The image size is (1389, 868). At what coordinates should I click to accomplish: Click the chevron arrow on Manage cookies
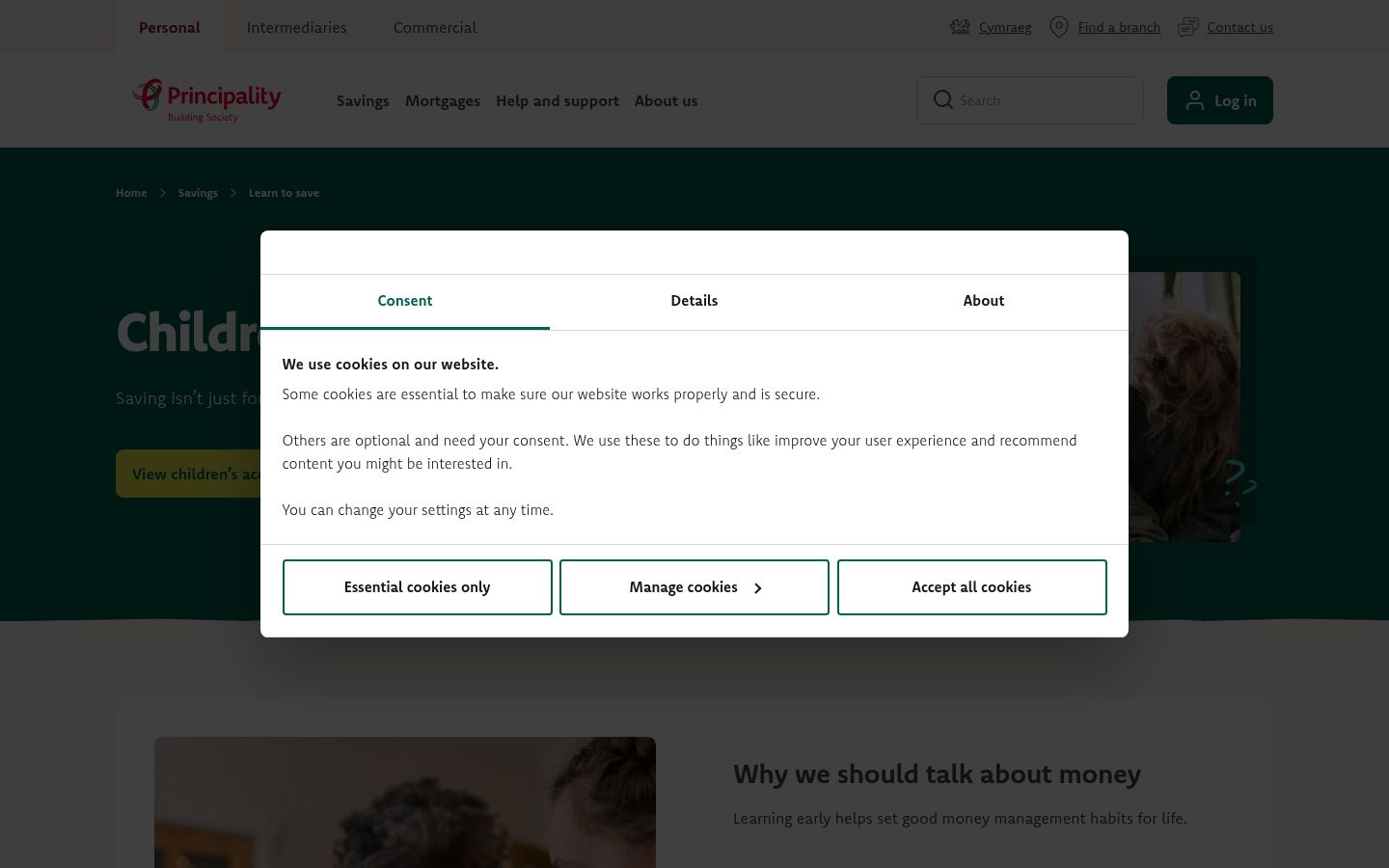click(757, 588)
